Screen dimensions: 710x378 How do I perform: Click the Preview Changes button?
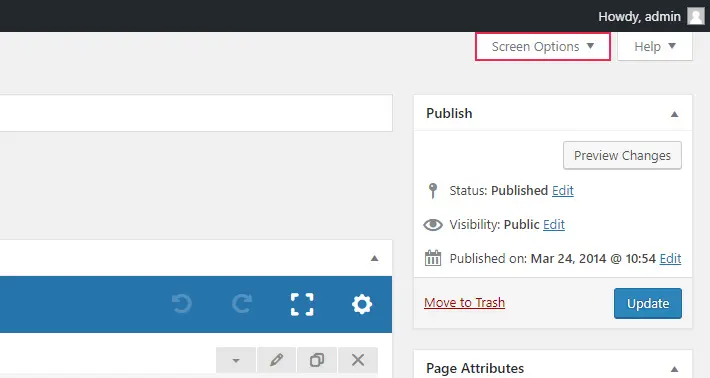622,155
